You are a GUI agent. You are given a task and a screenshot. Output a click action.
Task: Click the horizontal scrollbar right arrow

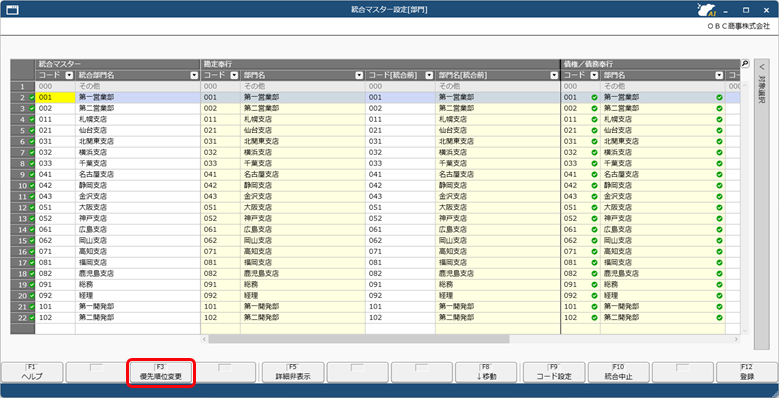click(x=736, y=339)
